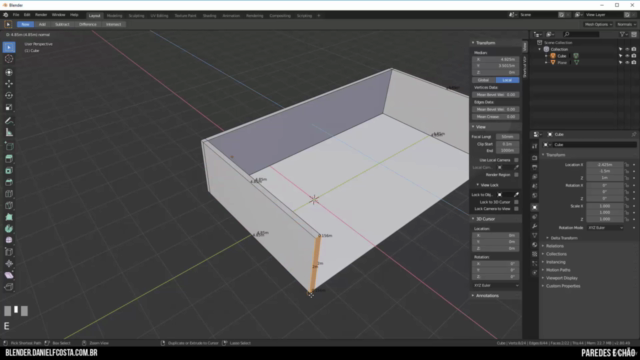Toggle lock on Location X
The width and height of the screenshot is (640, 360).
(x=627, y=165)
